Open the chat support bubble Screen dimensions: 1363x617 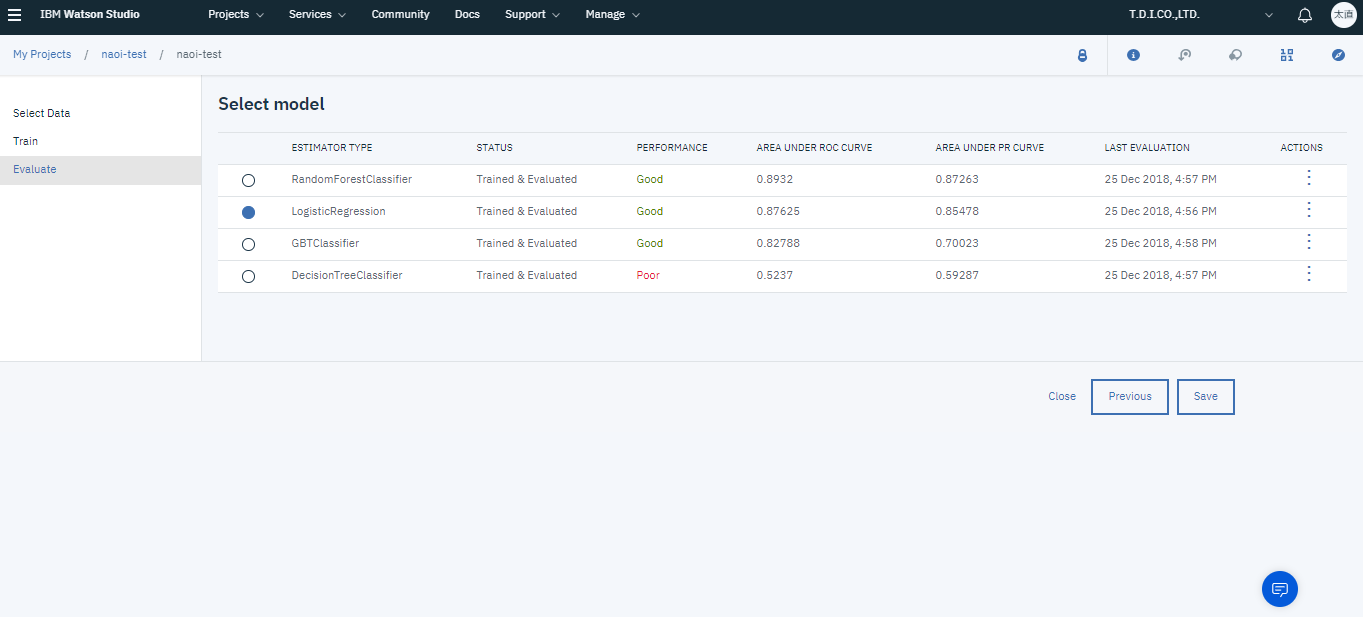tap(1279, 589)
